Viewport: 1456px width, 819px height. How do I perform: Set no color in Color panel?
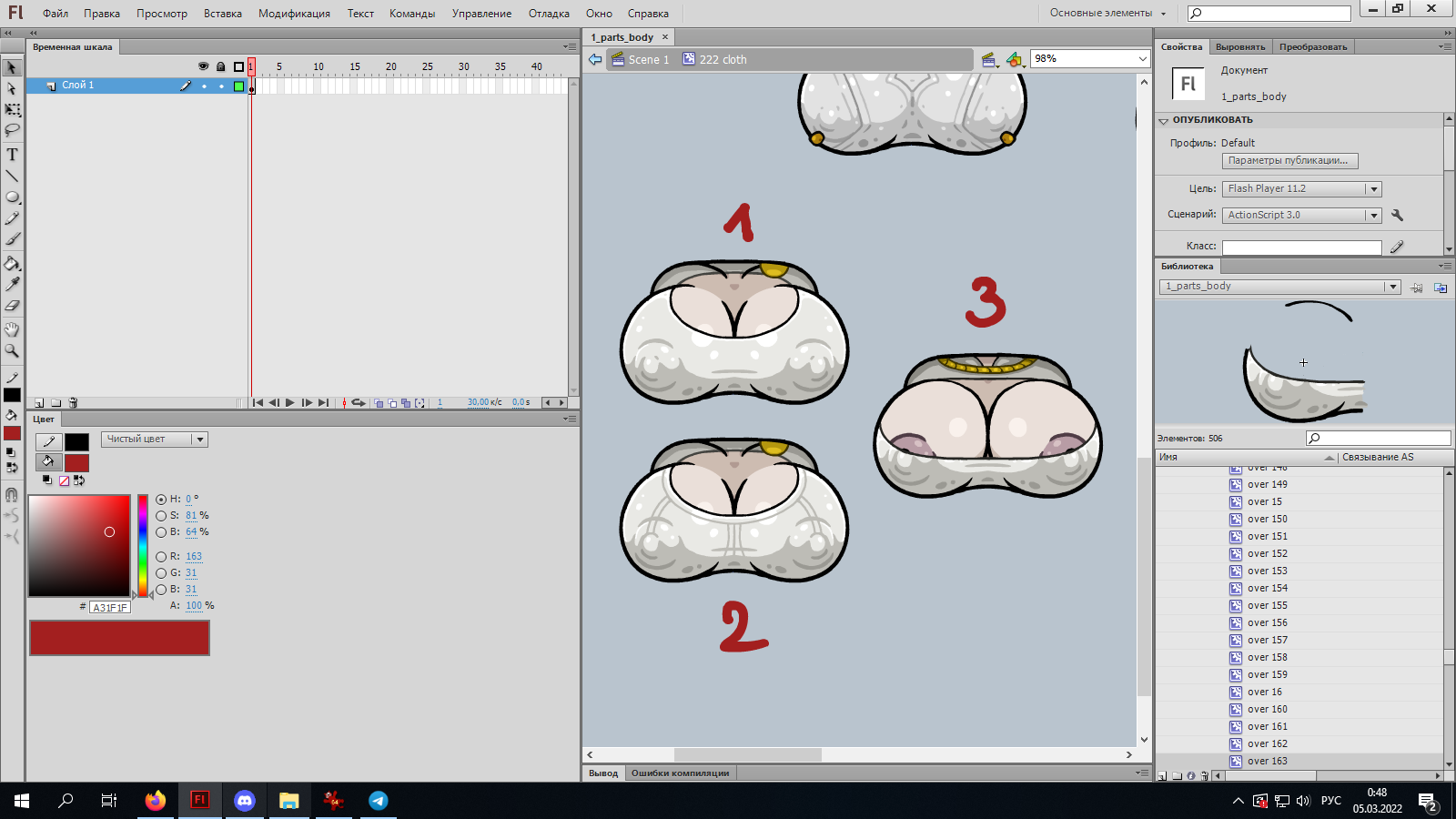coord(64,480)
